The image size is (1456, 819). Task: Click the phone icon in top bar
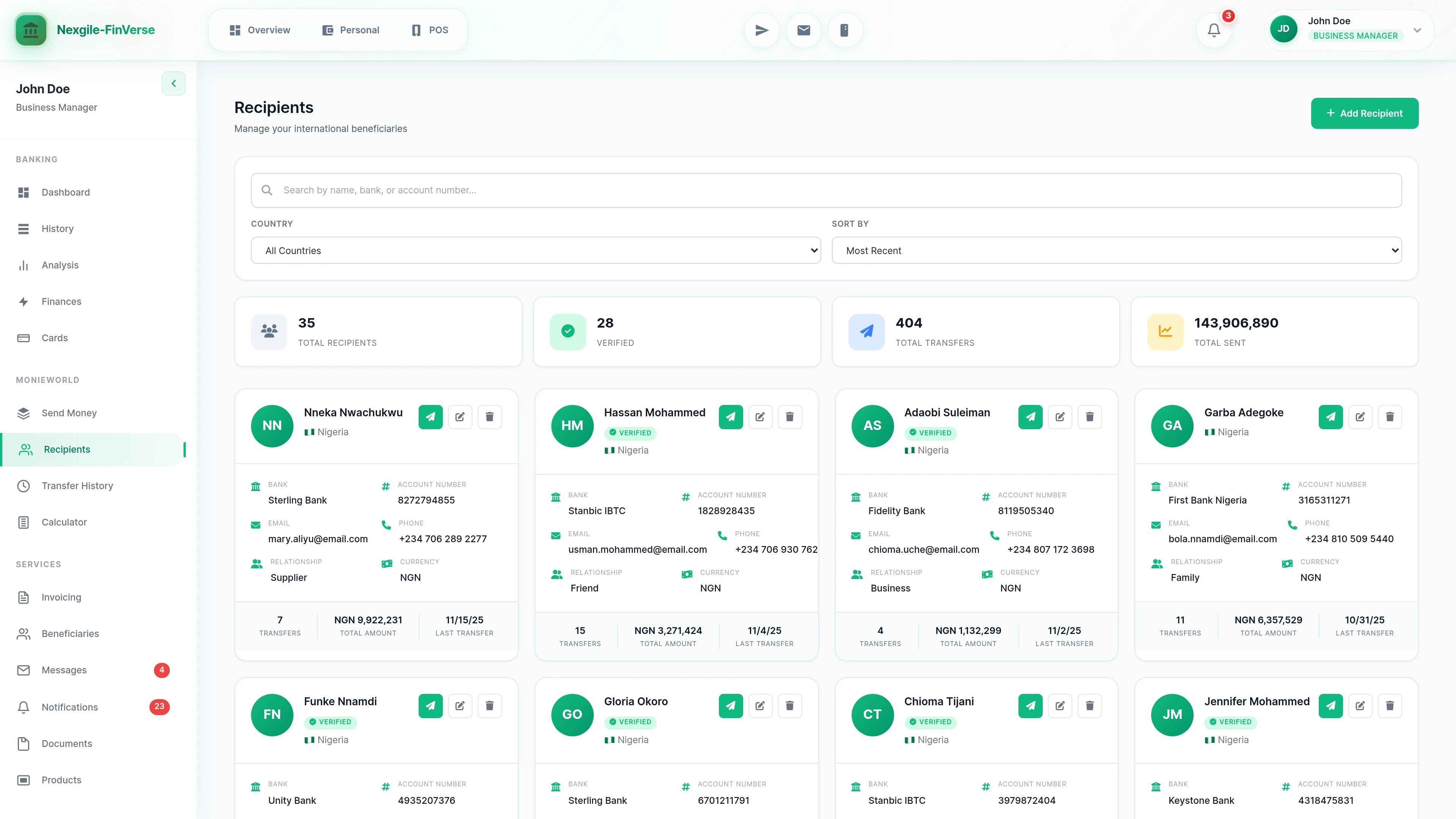tap(844, 30)
